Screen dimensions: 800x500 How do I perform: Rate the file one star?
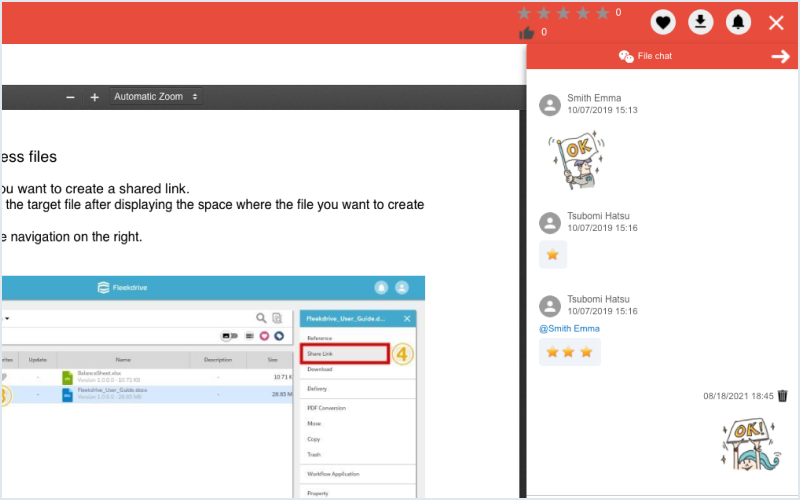[x=524, y=13]
